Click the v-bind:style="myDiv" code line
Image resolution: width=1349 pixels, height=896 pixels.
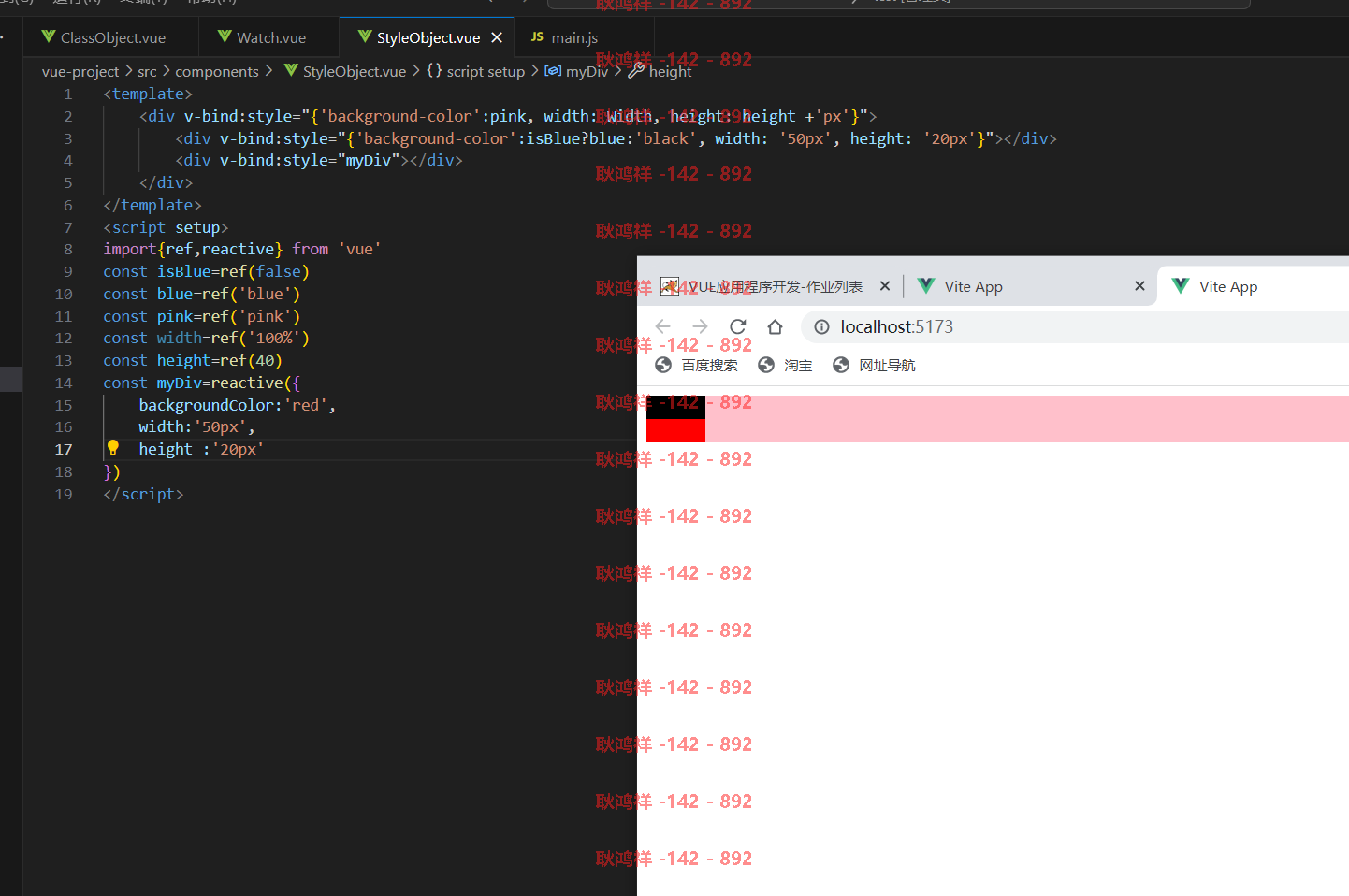pyautogui.click(x=319, y=160)
